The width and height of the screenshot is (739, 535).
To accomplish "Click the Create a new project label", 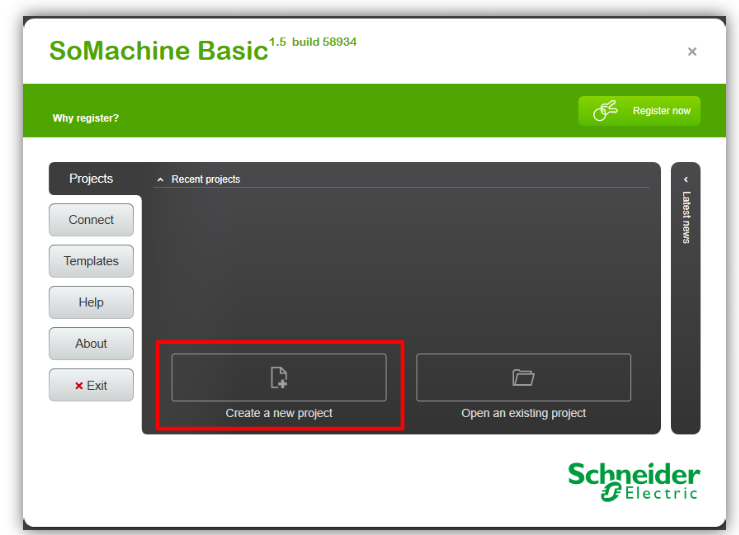I will tap(279, 413).
